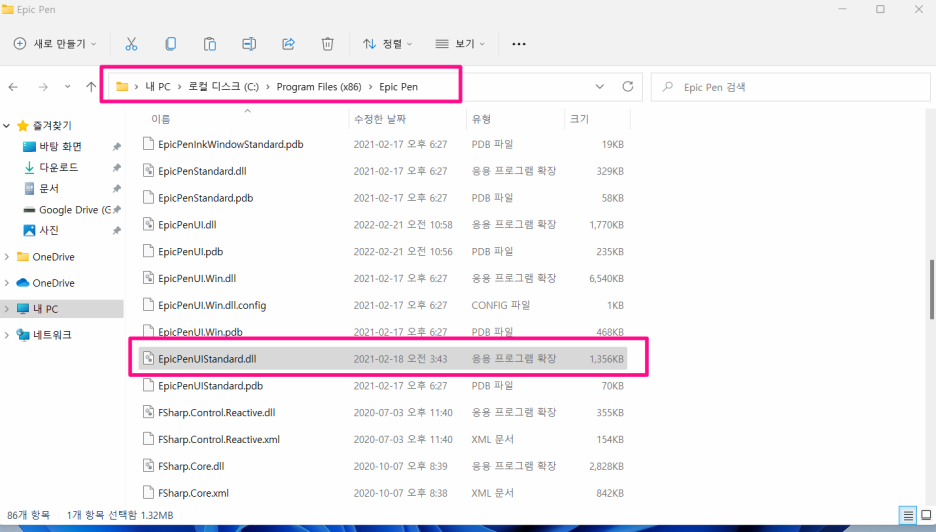Click the Paste clipboard icon

click(x=210, y=44)
